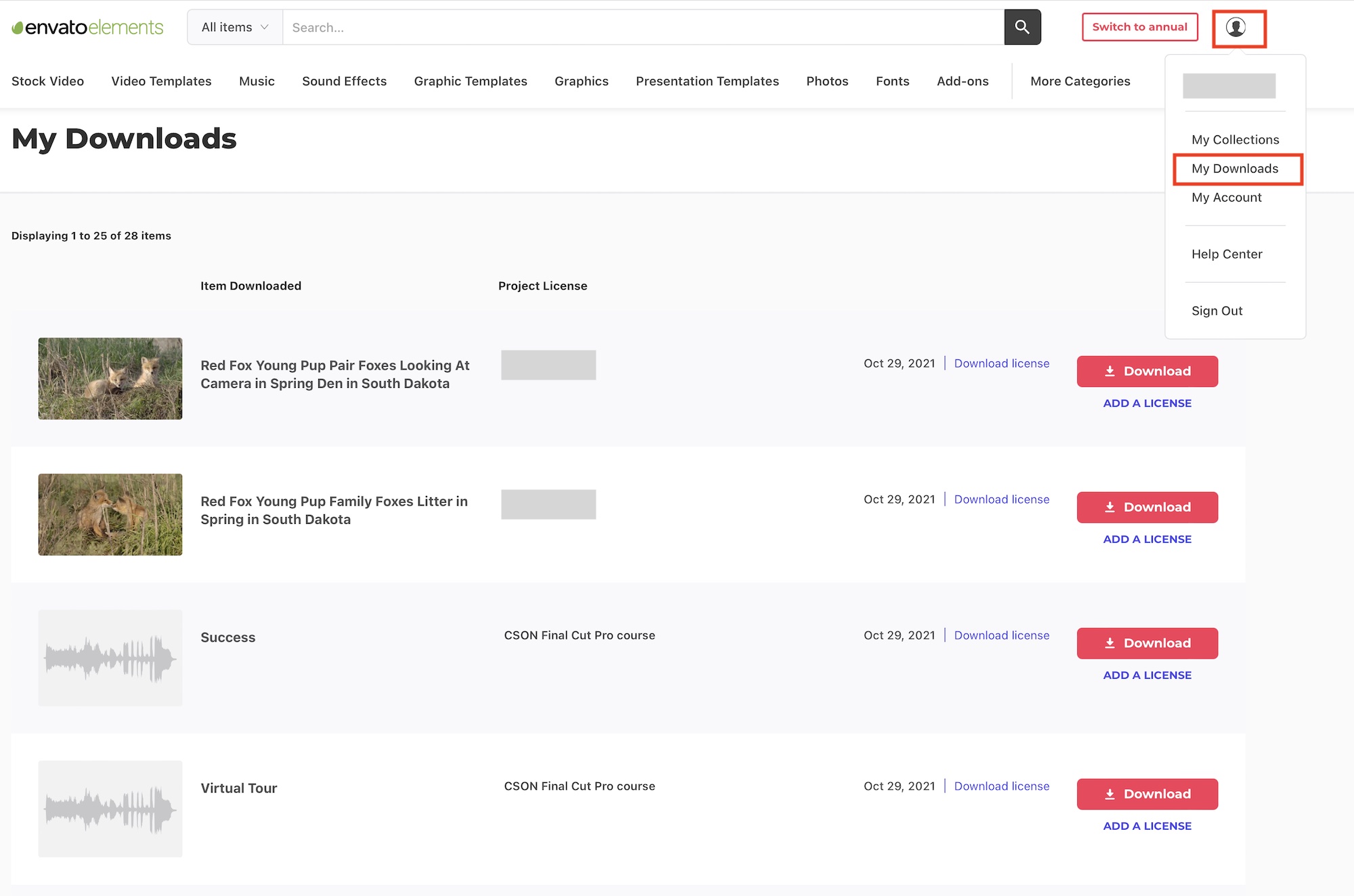Click the magnifying glass search icon
1354x896 pixels.
click(x=1022, y=27)
